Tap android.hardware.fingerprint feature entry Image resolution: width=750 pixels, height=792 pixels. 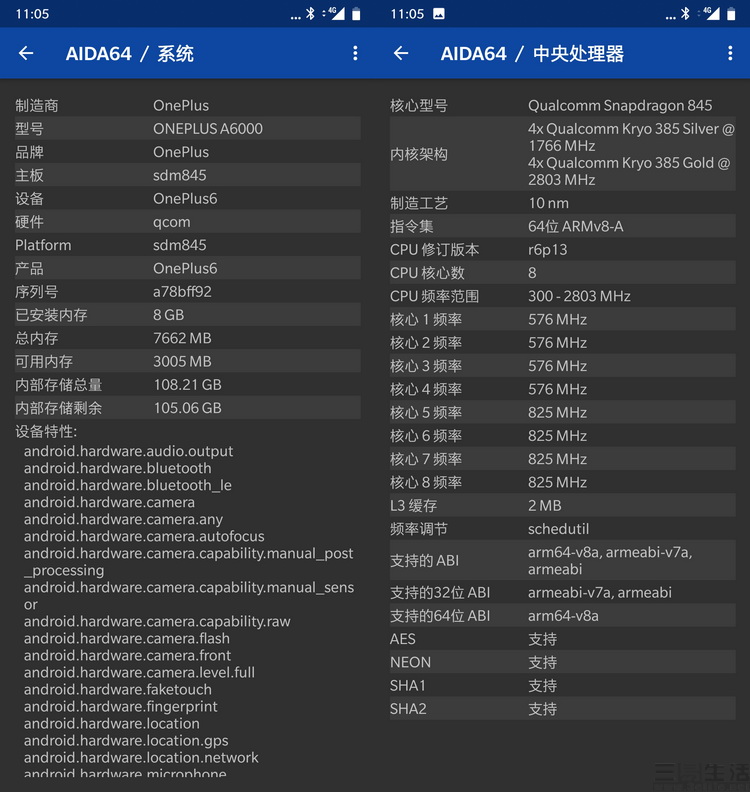pyautogui.click(x=121, y=707)
